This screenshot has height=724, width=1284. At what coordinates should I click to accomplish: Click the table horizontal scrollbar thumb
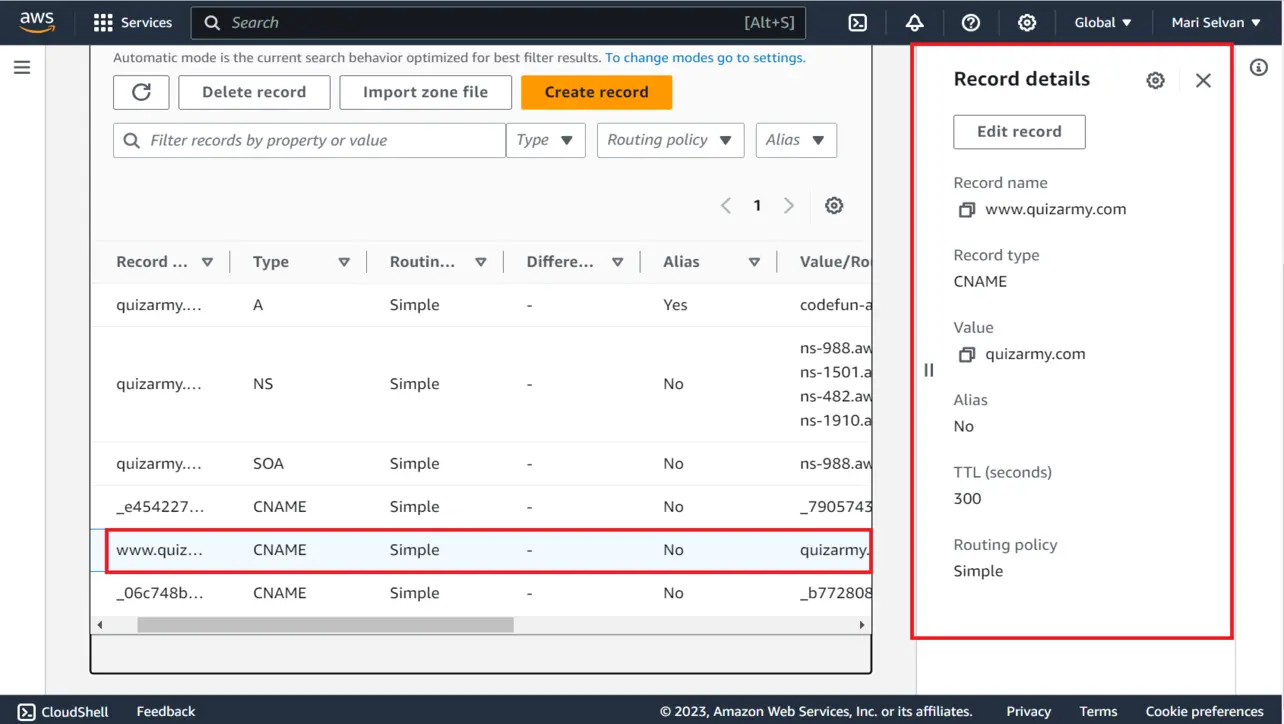pyautogui.click(x=325, y=625)
